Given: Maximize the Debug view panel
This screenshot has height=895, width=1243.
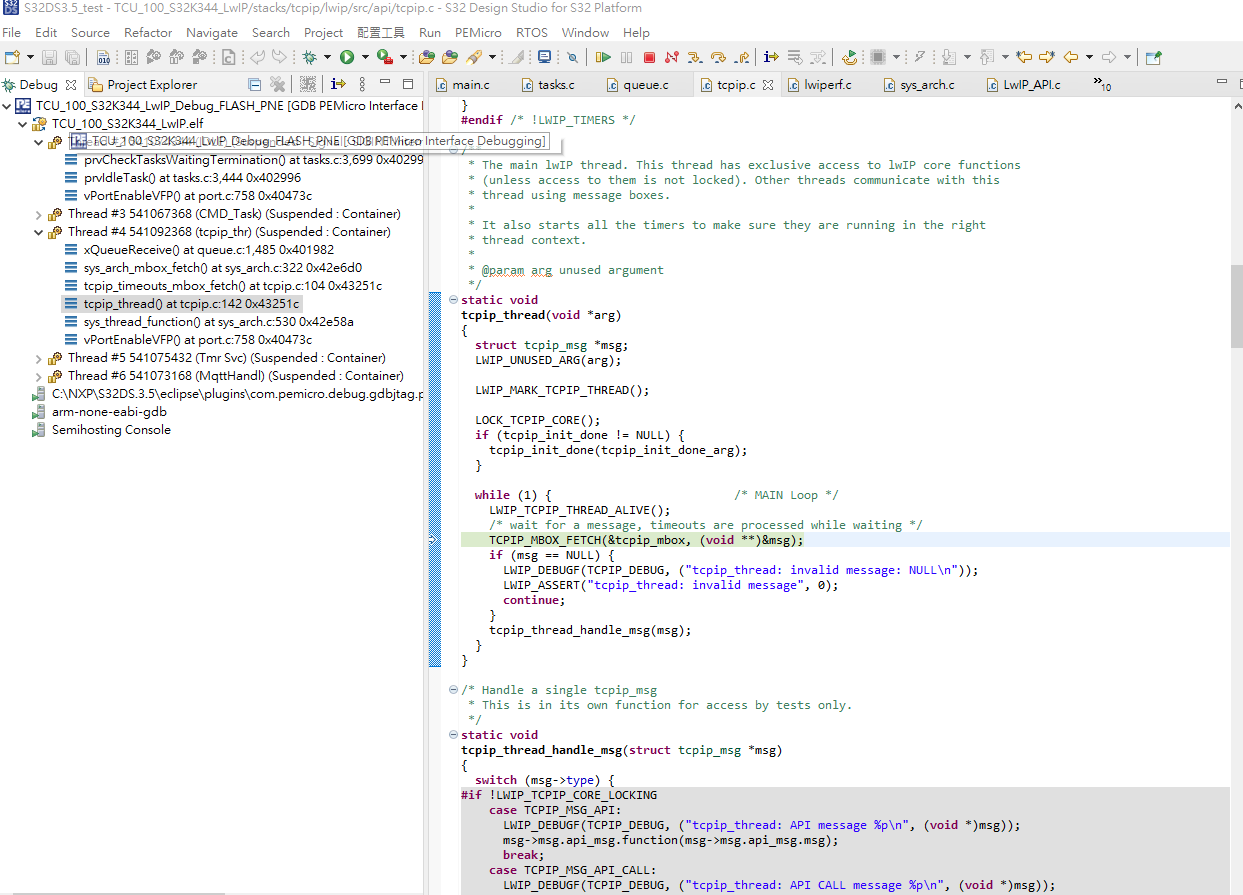Looking at the screenshot, I should 408,84.
